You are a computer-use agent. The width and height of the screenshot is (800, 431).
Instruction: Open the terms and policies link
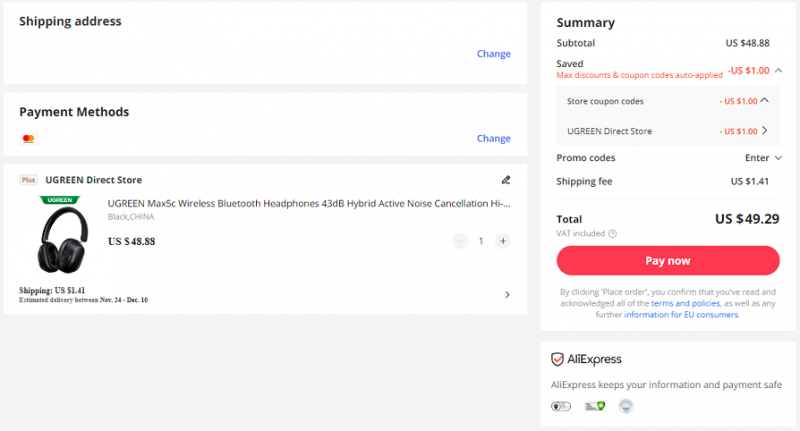(x=685, y=303)
